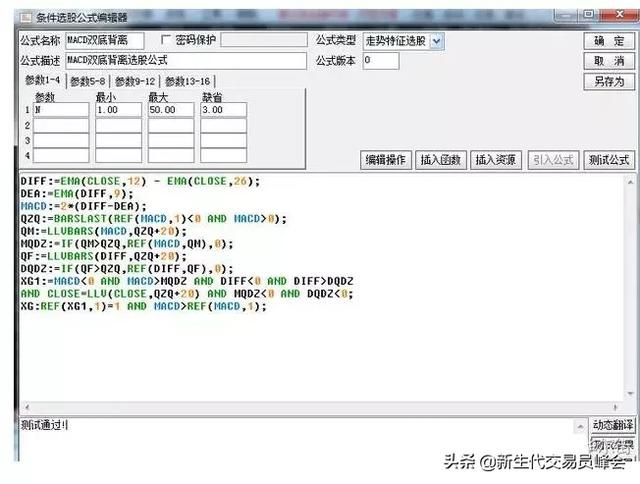Click the 确定 button

coord(609,41)
